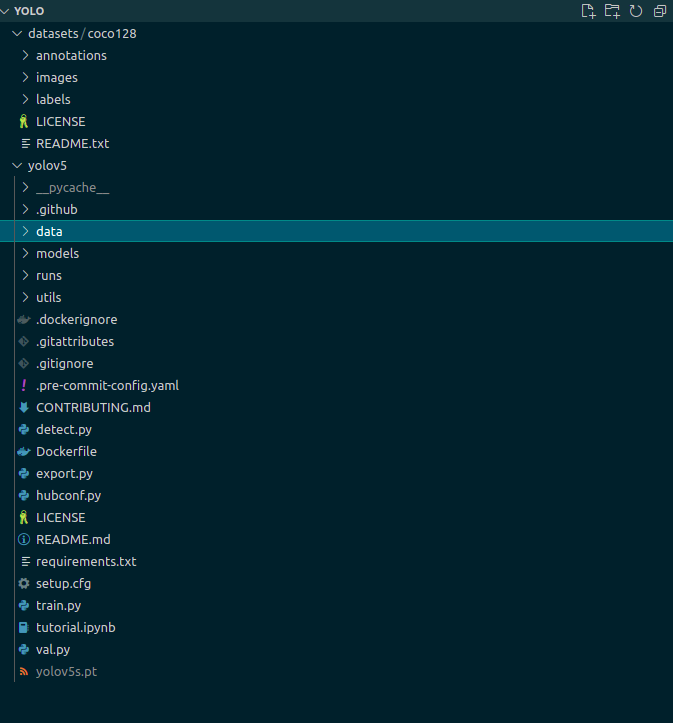The width and height of the screenshot is (673, 723).
Task: Click the New Folder icon in explorer header
Action: point(612,11)
